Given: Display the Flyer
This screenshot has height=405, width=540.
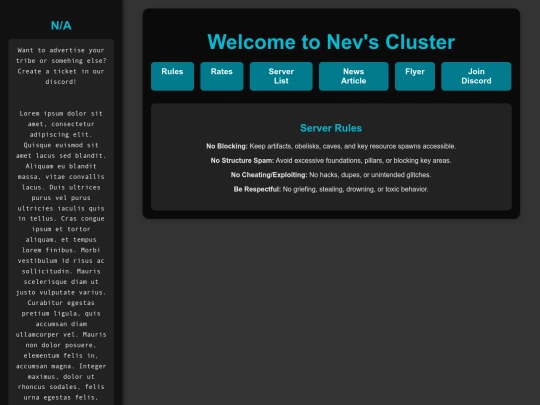Looking at the screenshot, I should (415, 76).
